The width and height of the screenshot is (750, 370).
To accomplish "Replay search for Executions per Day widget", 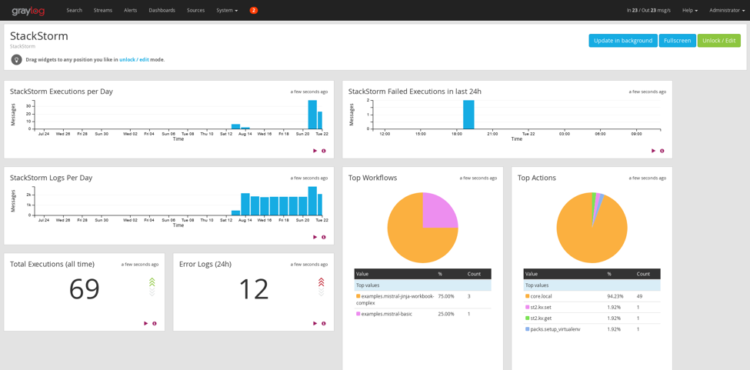I will (x=315, y=151).
